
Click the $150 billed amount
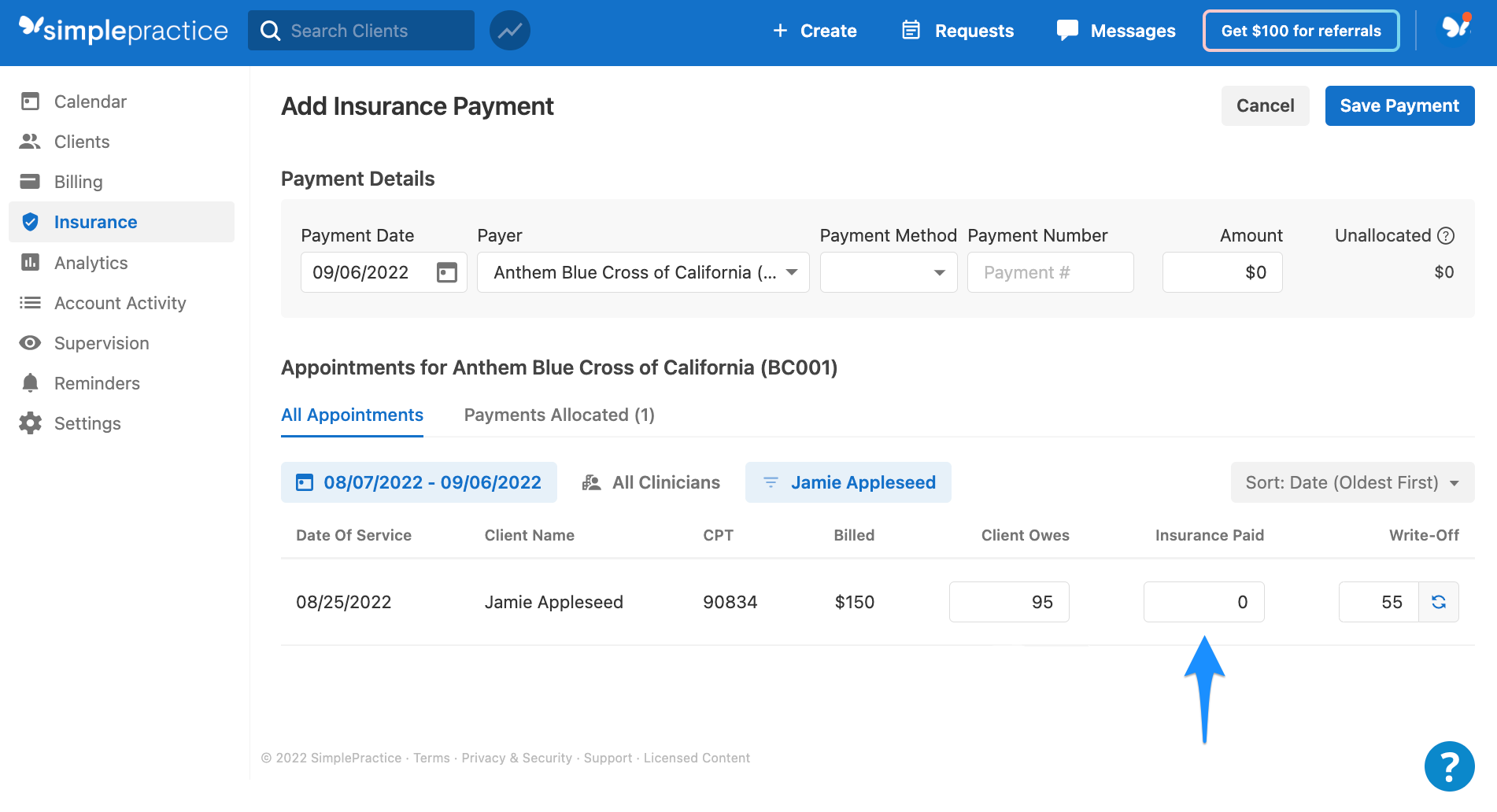(x=855, y=602)
